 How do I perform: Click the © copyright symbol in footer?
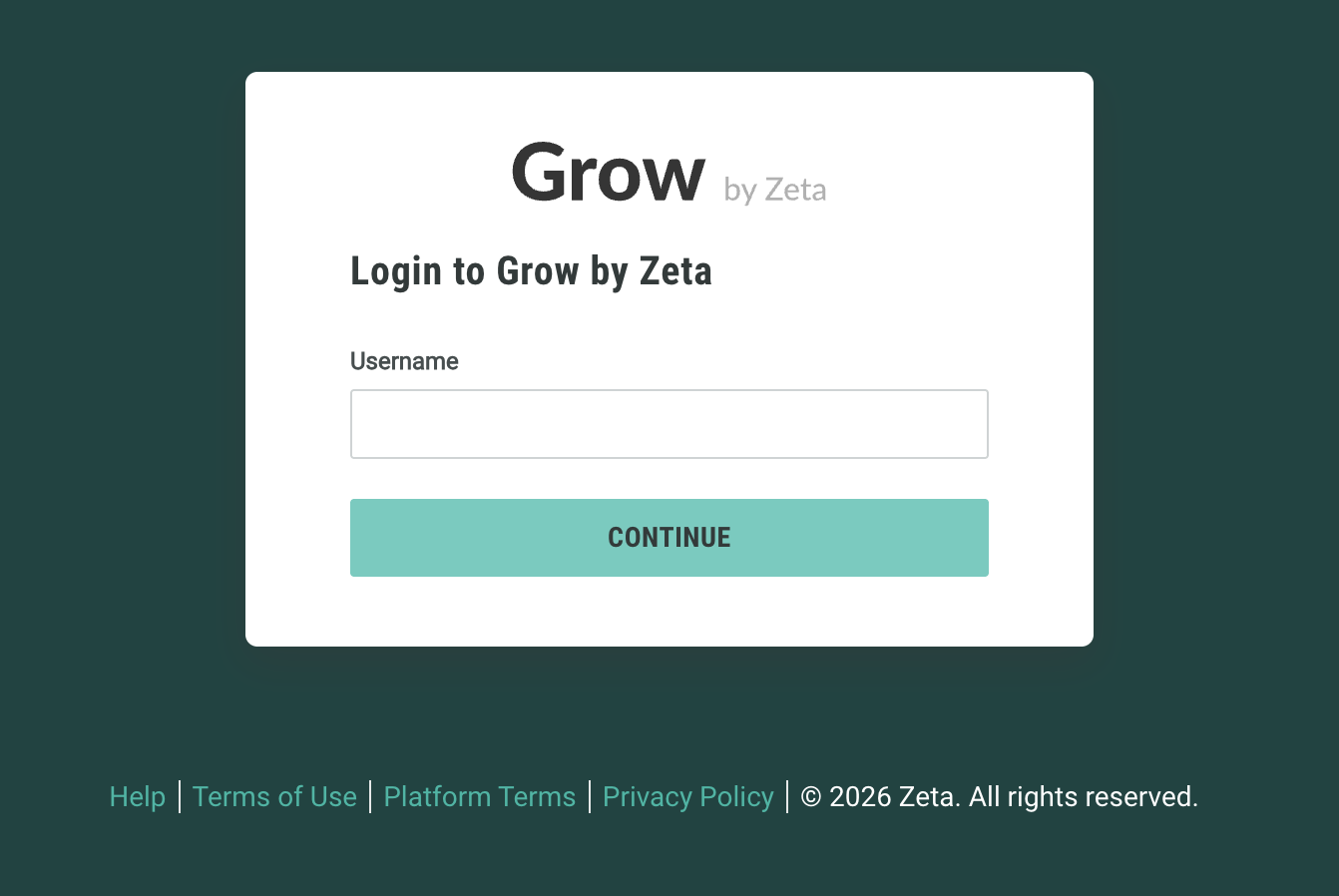(x=811, y=796)
